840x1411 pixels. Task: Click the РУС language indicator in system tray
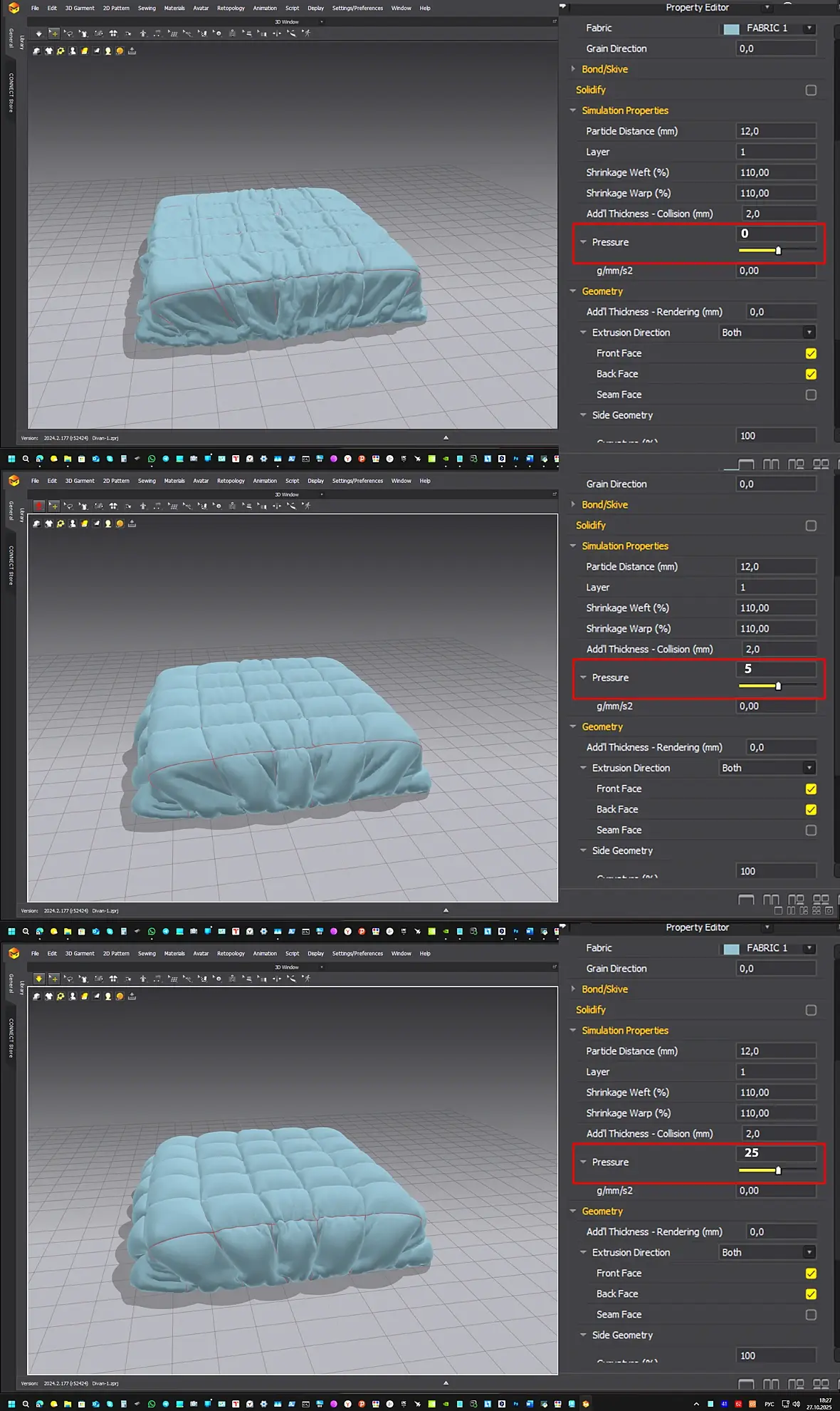(769, 1404)
